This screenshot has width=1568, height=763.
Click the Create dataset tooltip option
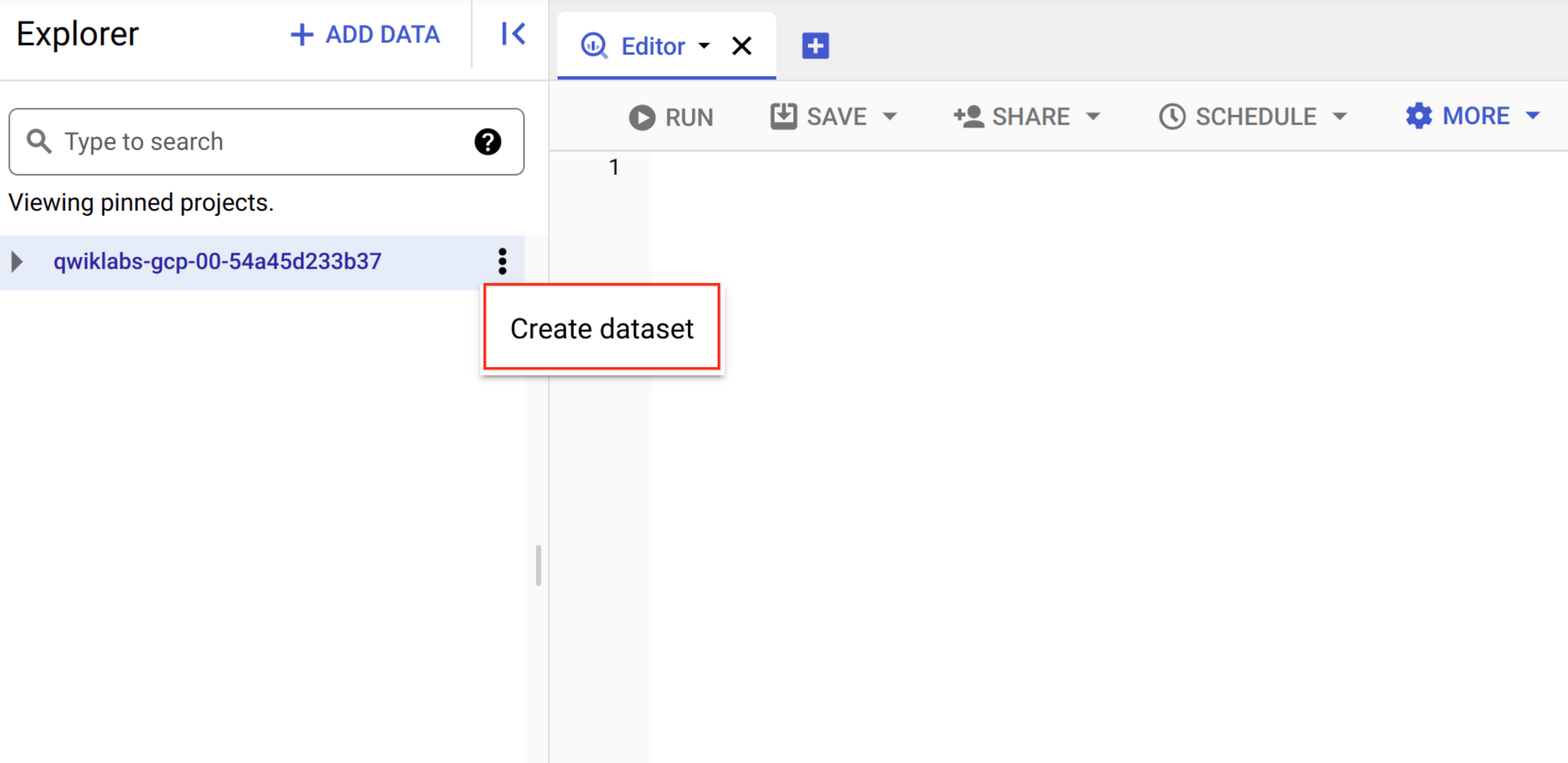601,327
